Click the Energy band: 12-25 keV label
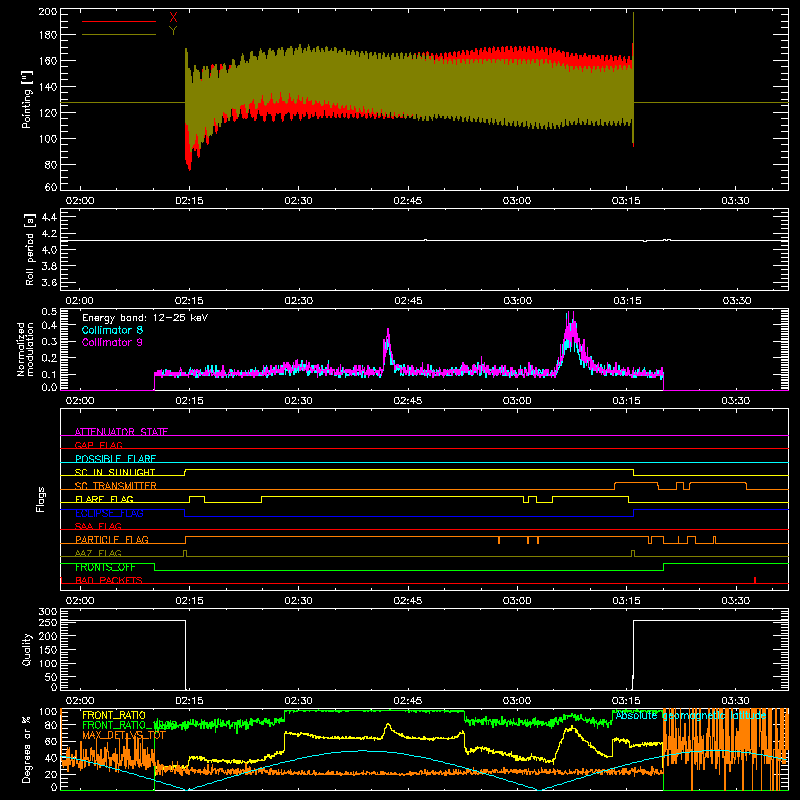This screenshot has height=800, width=800. (145, 318)
